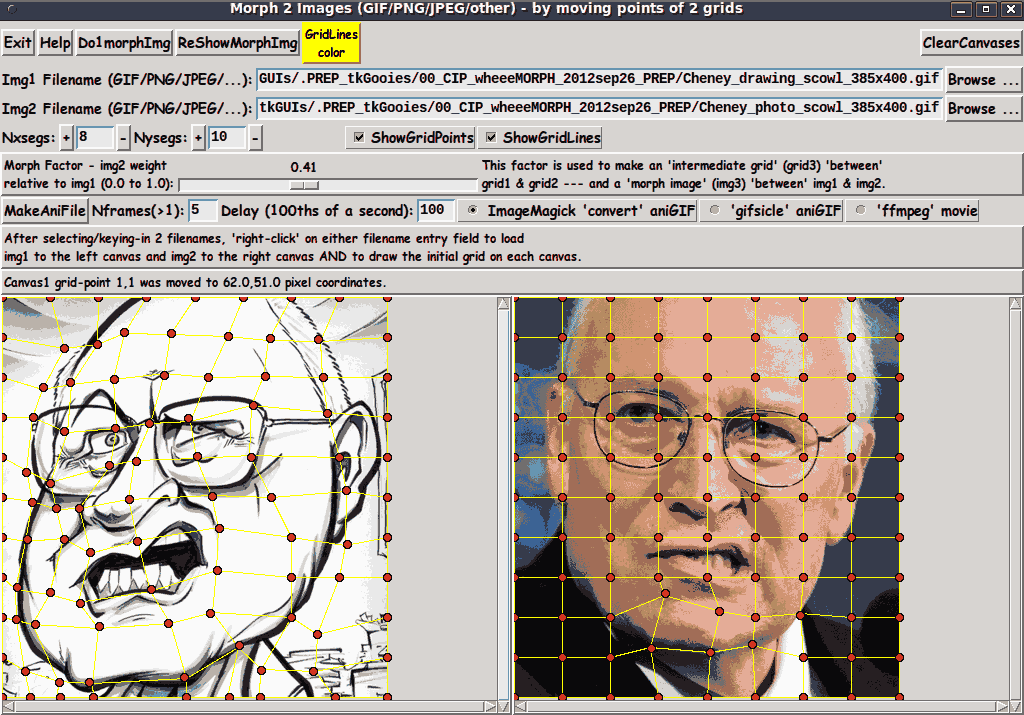Image resolution: width=1024 pixels, height=715 pixels.
Task: Choose the 'gifsicle' aniGIF radio button
Action: 714,211
